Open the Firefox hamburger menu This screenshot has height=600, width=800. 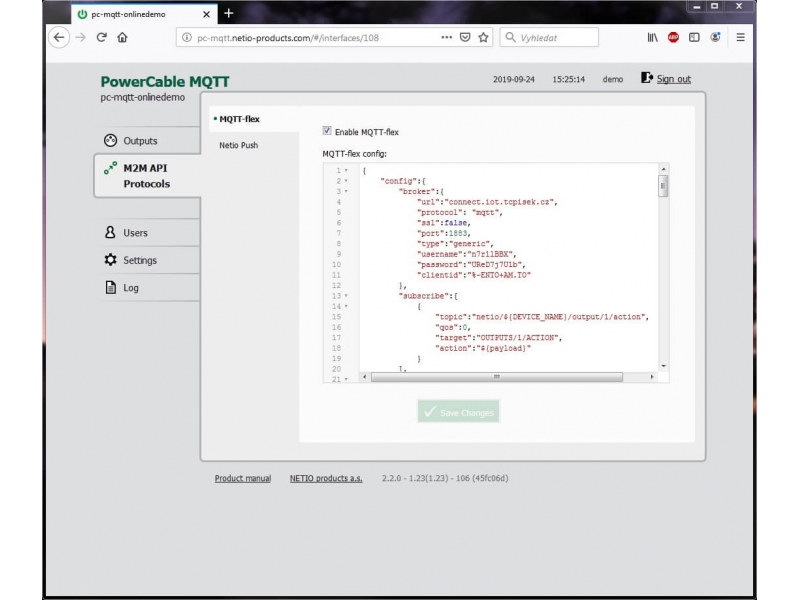pos(740,37)
